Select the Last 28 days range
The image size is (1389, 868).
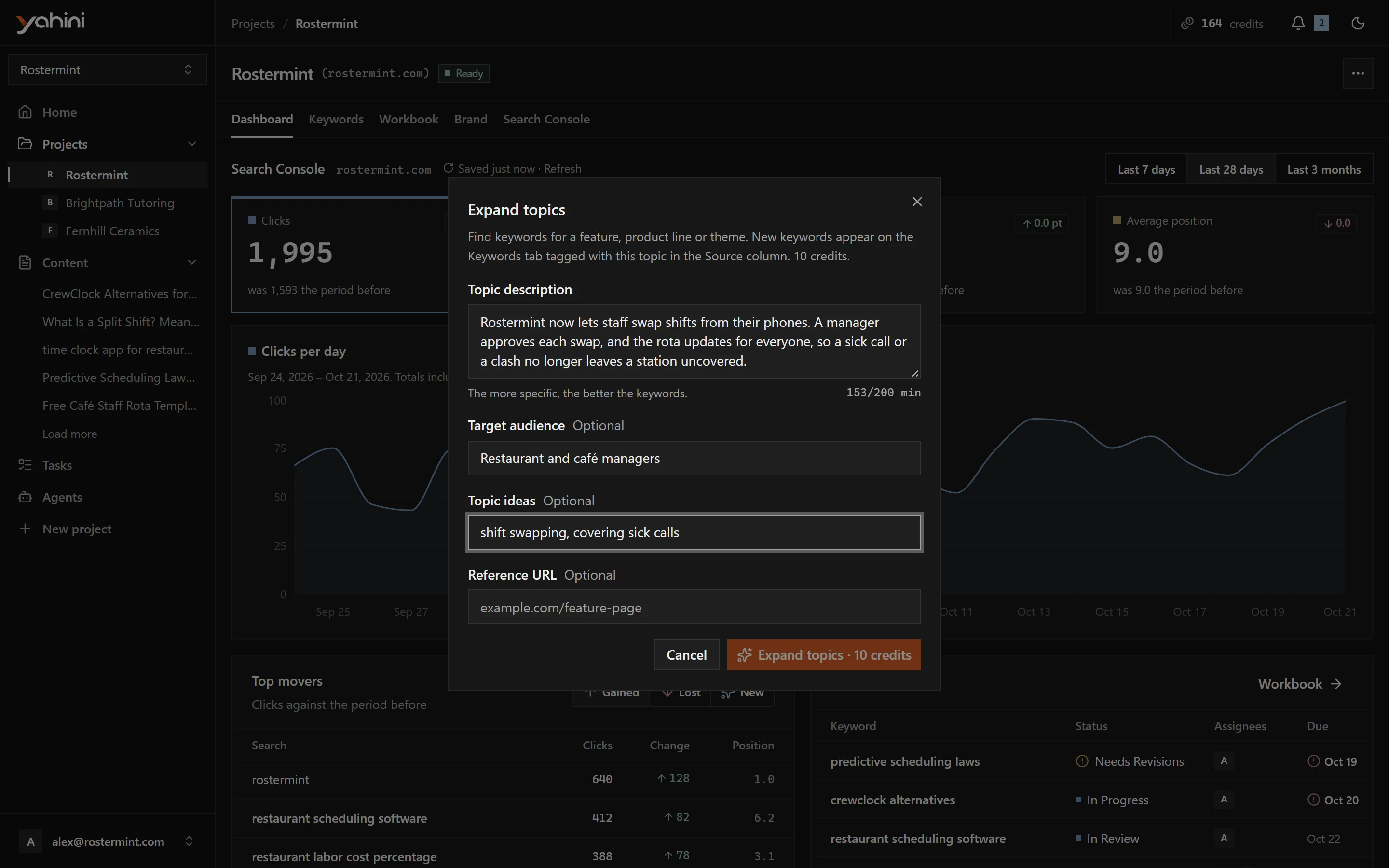tap(1231, 169)
